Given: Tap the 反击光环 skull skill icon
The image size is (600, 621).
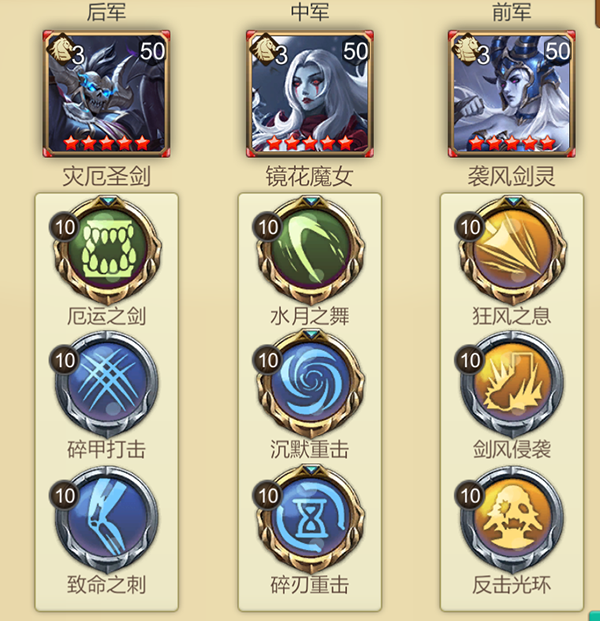Looking at the screenshot, I should [x=512, y=519].
